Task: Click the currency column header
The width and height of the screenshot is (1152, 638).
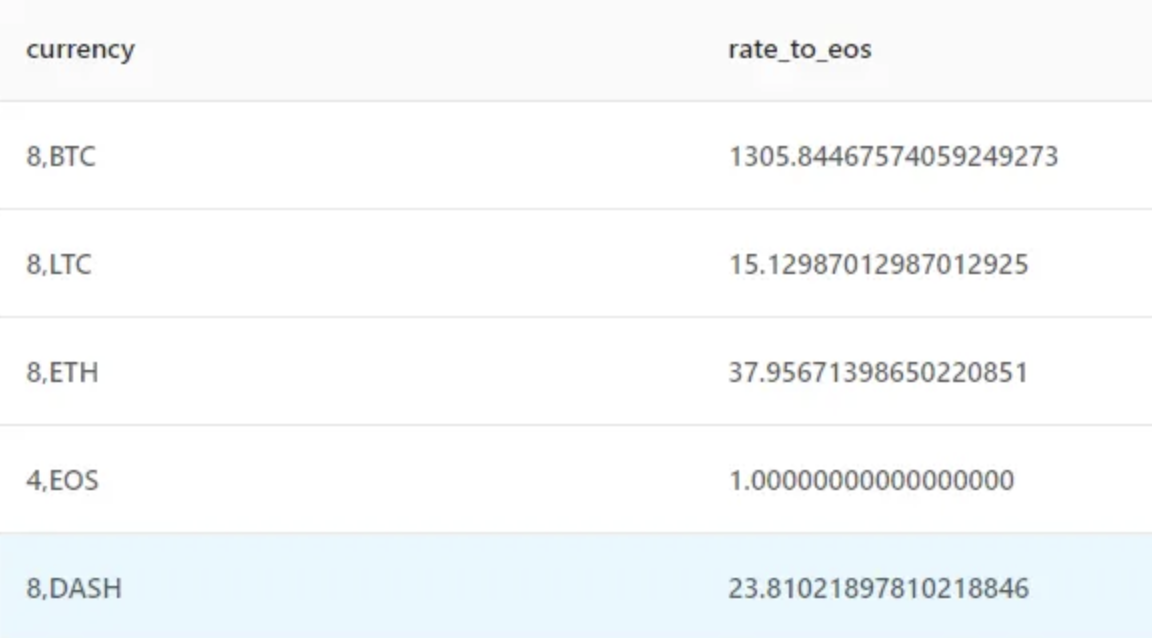Action: (81, 50)
